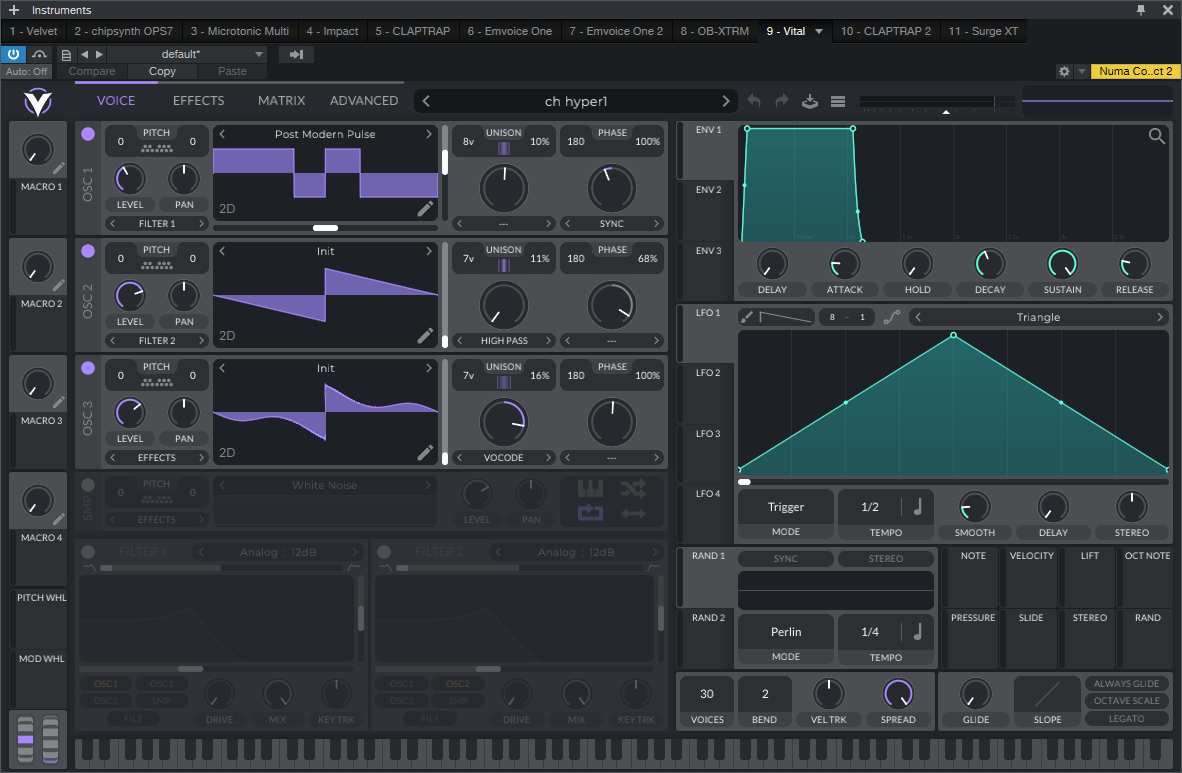This screenshot has height=773, width=1182.
Task: Switch to the MATRIX tab
Action: coord(281,101)
